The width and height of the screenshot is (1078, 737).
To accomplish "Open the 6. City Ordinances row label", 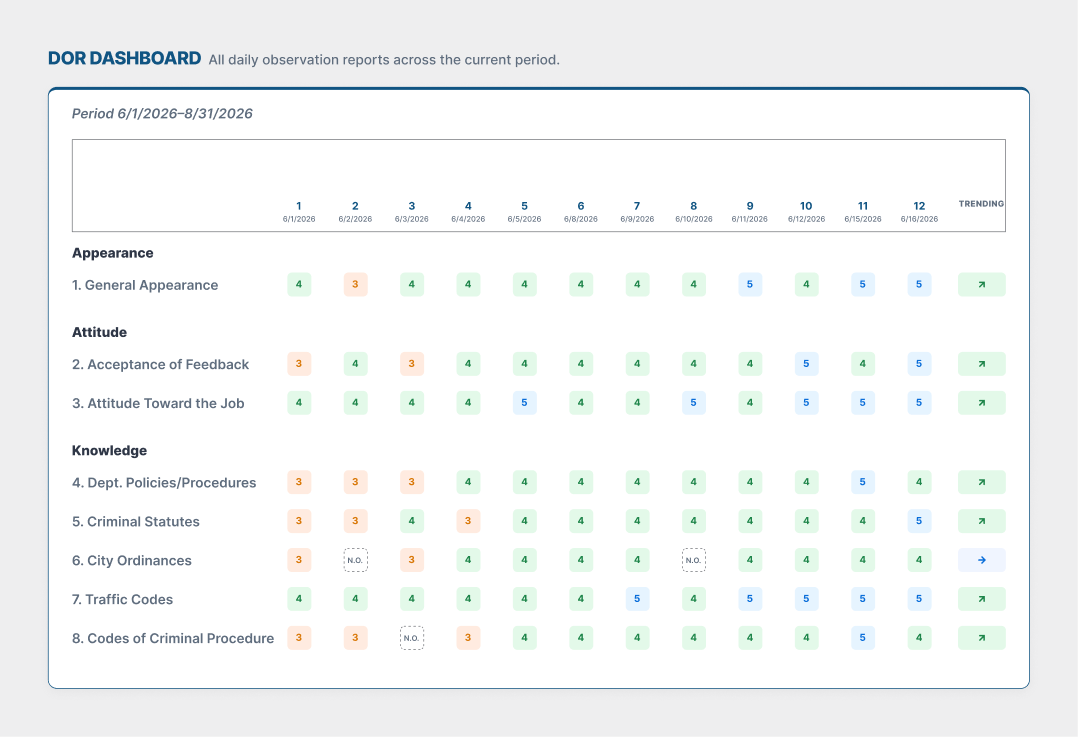I will 132,560.
